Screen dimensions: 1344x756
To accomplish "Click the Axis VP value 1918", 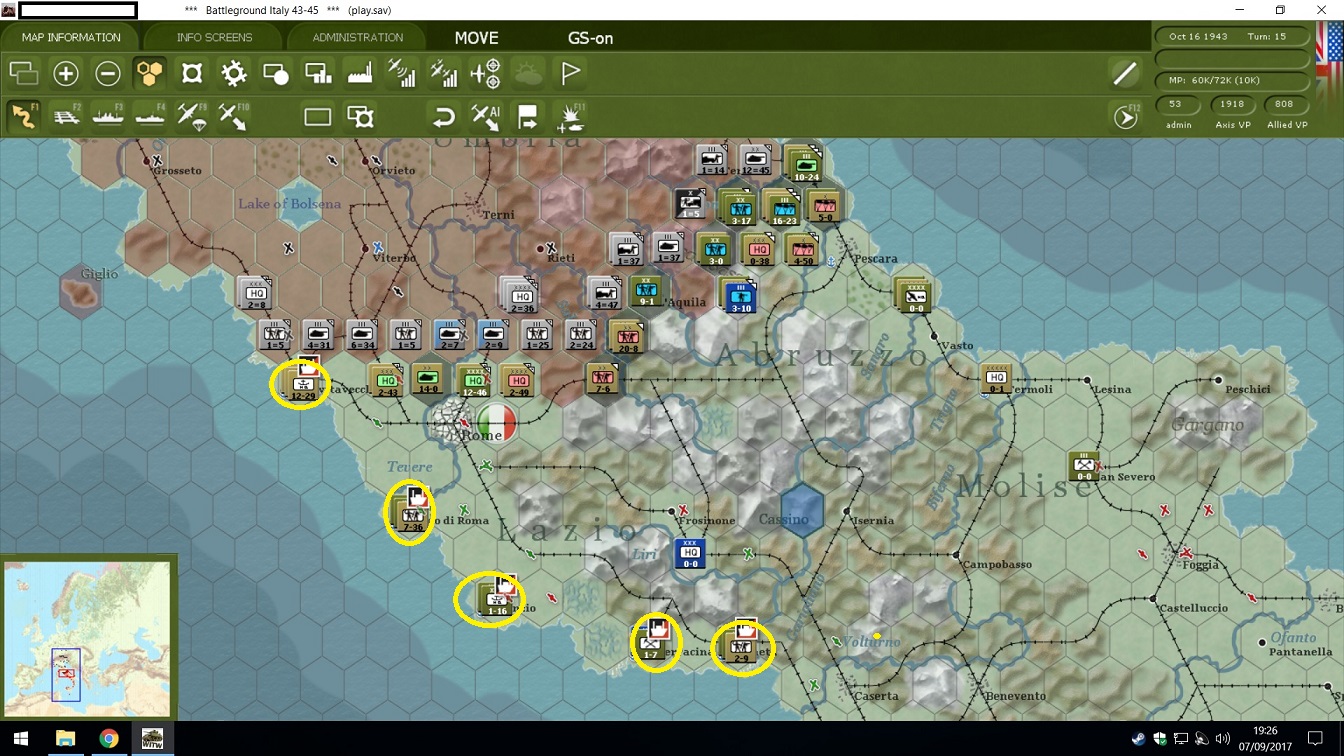I will [x=1232, y=104].
